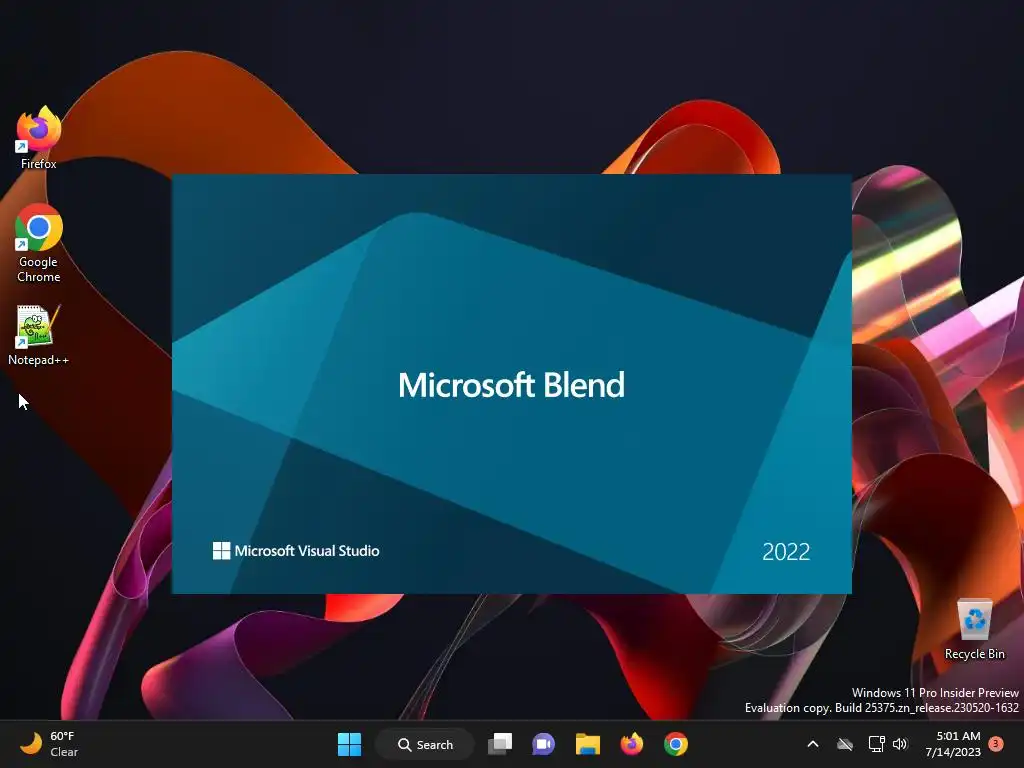Image resolution: width=1024 pixels, height=768 pixels.
Task: Open the weather widget showing 60°F Clear
Action: coord(49,744)
